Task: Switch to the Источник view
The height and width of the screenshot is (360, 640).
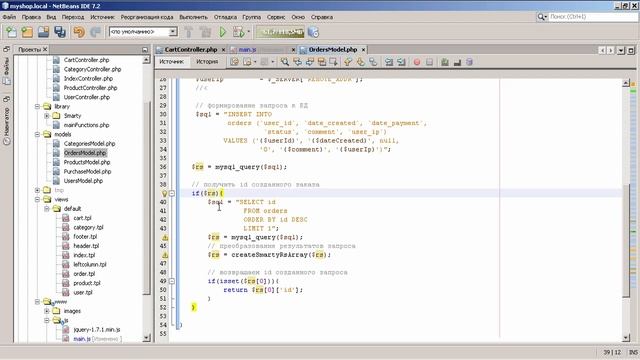Action: [171, 62]
